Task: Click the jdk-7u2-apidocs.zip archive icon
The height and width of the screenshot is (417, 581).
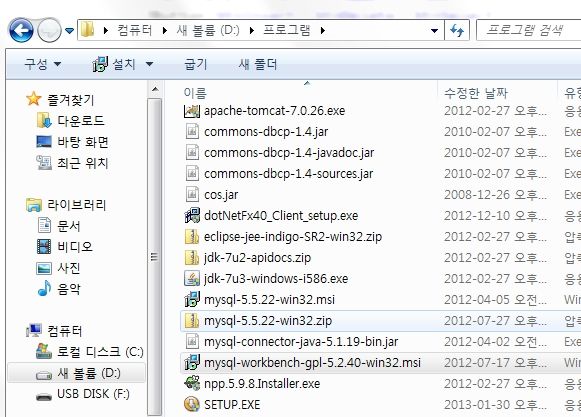Action: 192,258
